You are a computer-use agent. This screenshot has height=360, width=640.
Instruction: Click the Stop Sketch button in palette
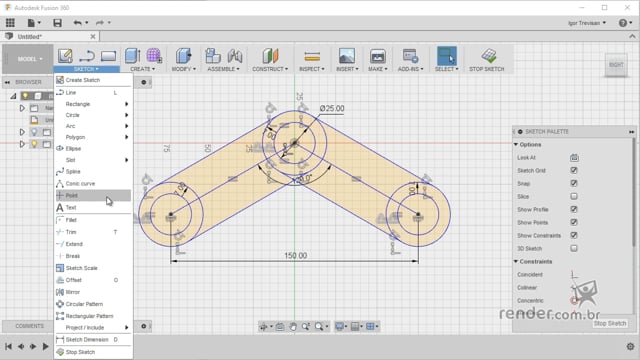(x=610, y=323)
